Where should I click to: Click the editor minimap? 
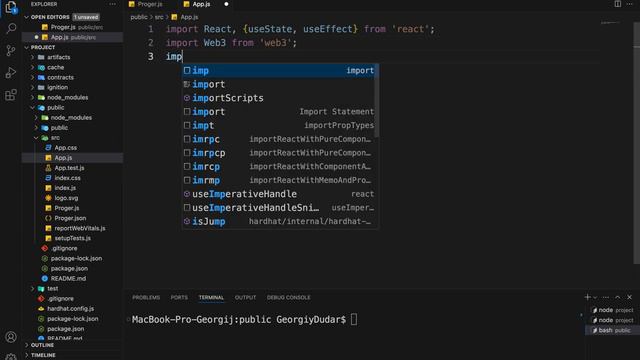coord(611,22)
